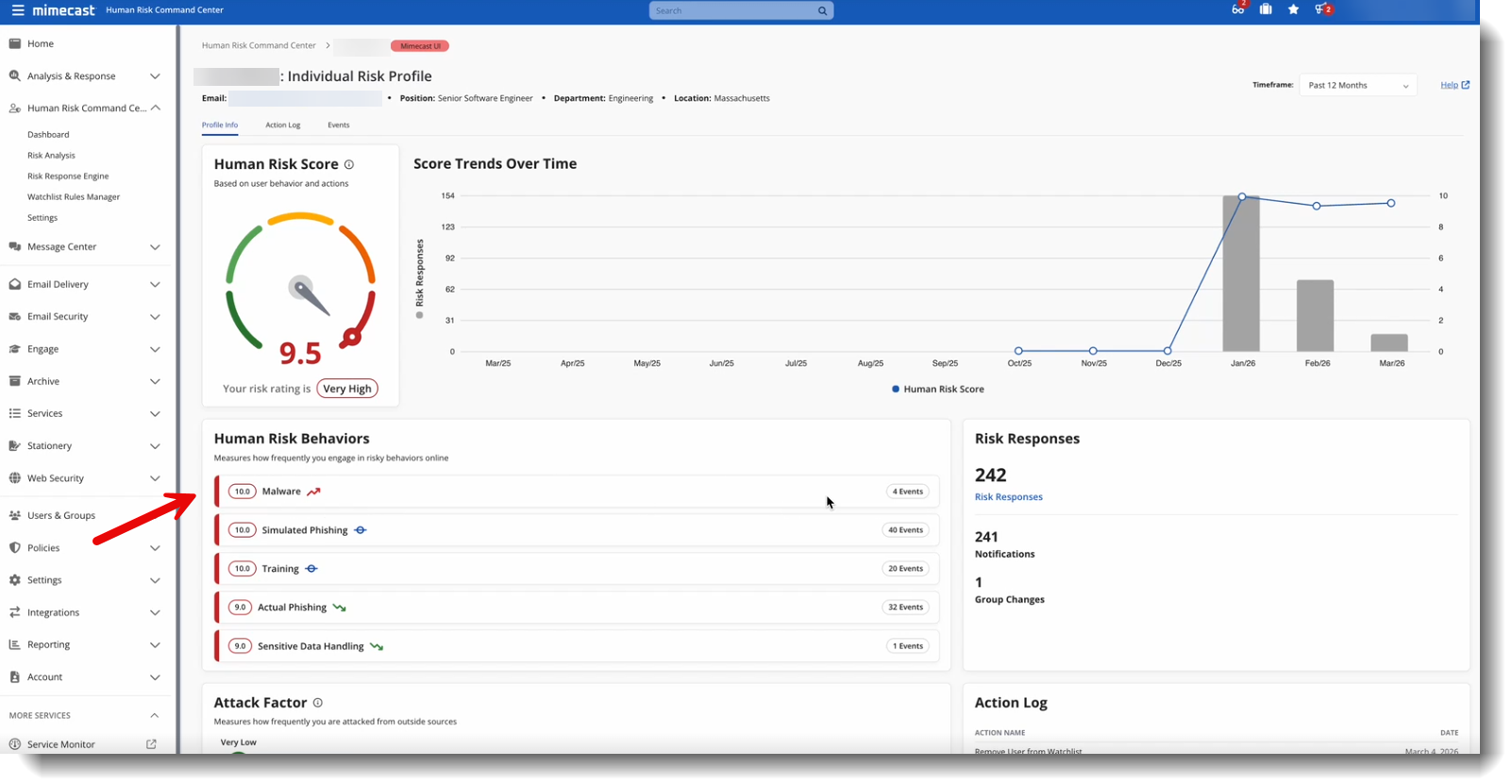Click in the top search field

(731, 11)
